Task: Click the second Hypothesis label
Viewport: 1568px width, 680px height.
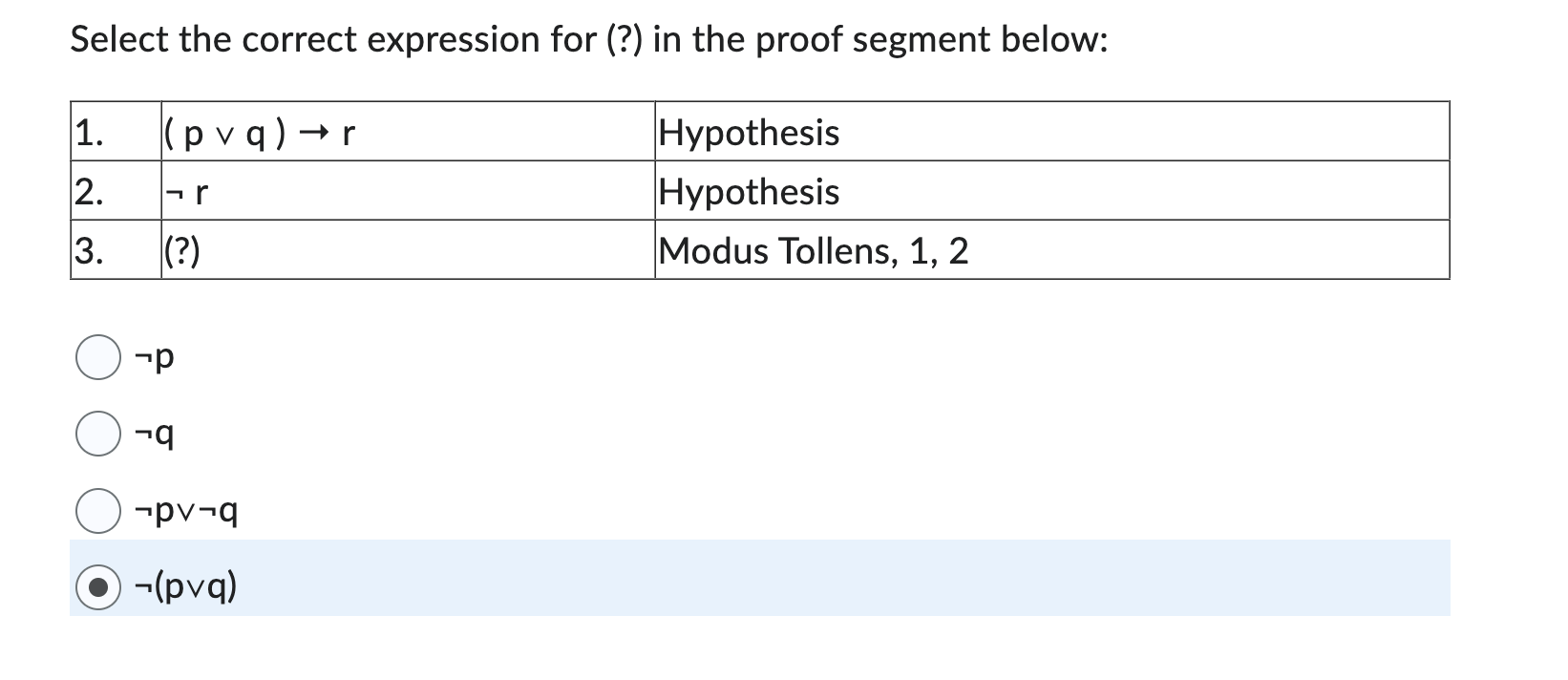Action: [x=748, y=191]
